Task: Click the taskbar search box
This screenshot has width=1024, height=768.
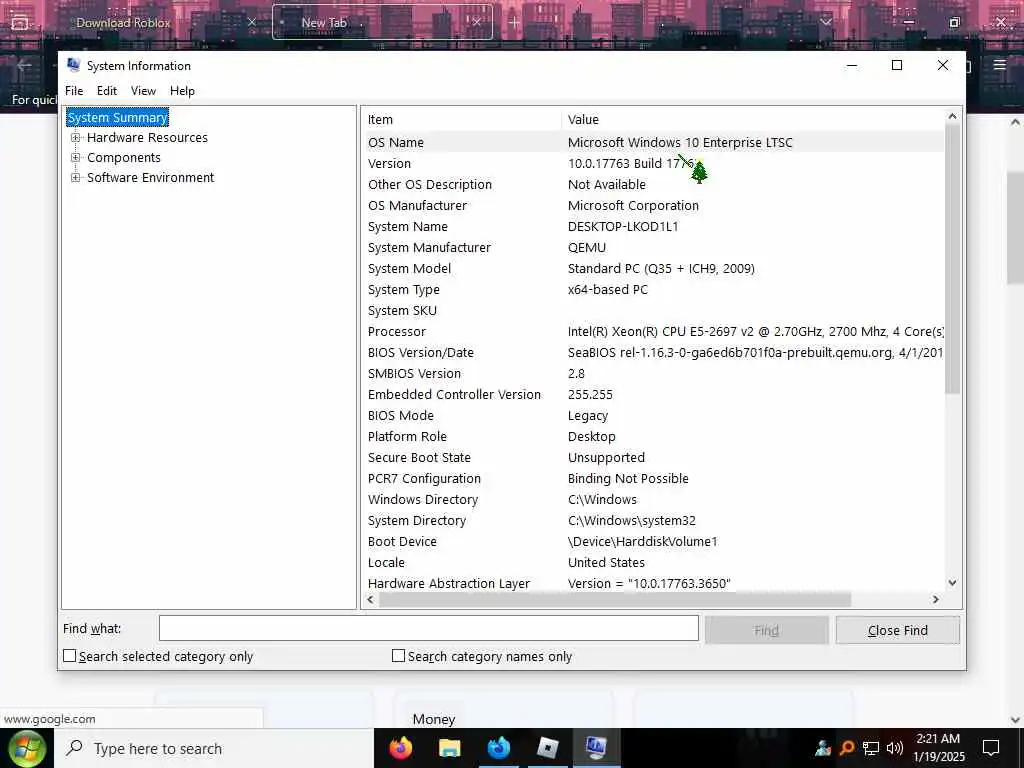Action: 214,748
